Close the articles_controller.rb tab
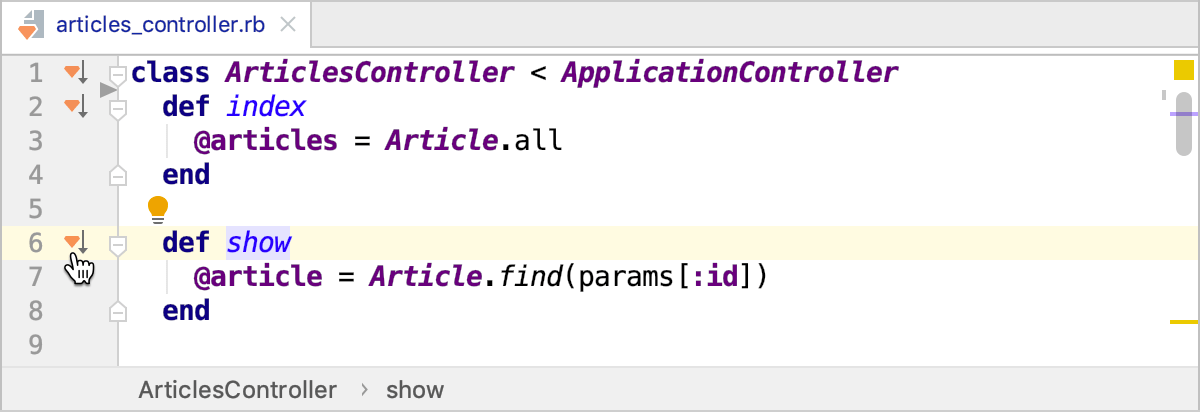Screen dimensions: 1200x412 (x=288, y=25)
